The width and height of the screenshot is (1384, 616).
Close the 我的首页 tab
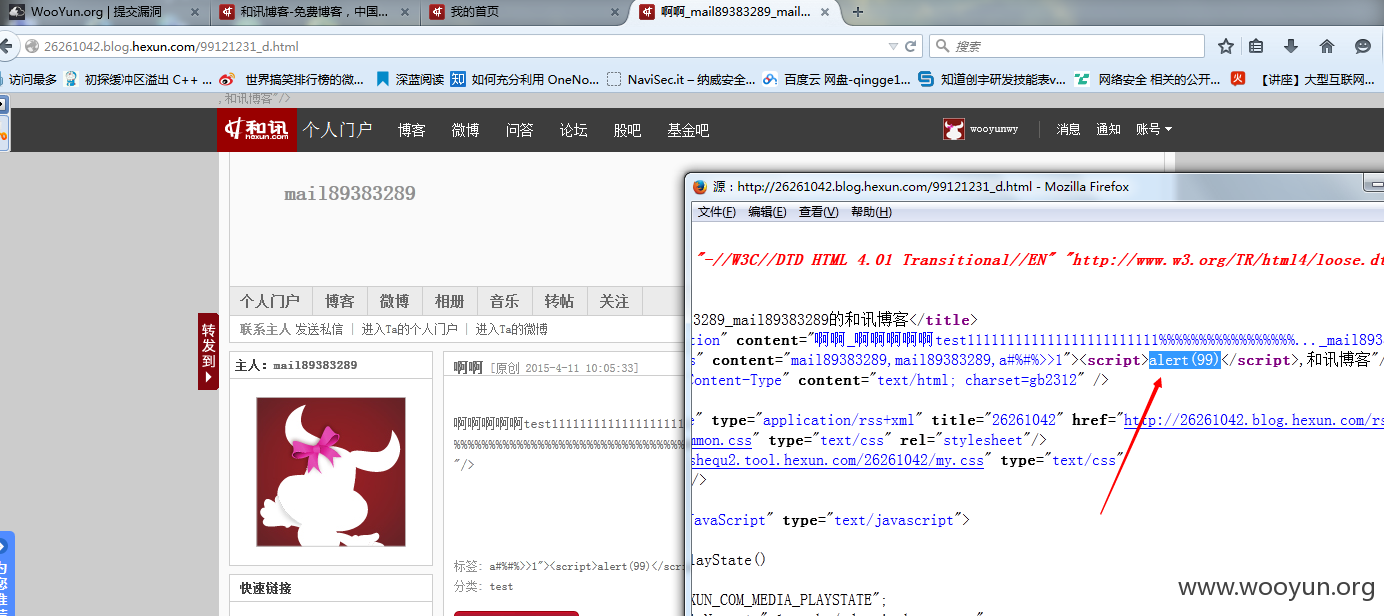pyautogui.click(x=614, y=12)
